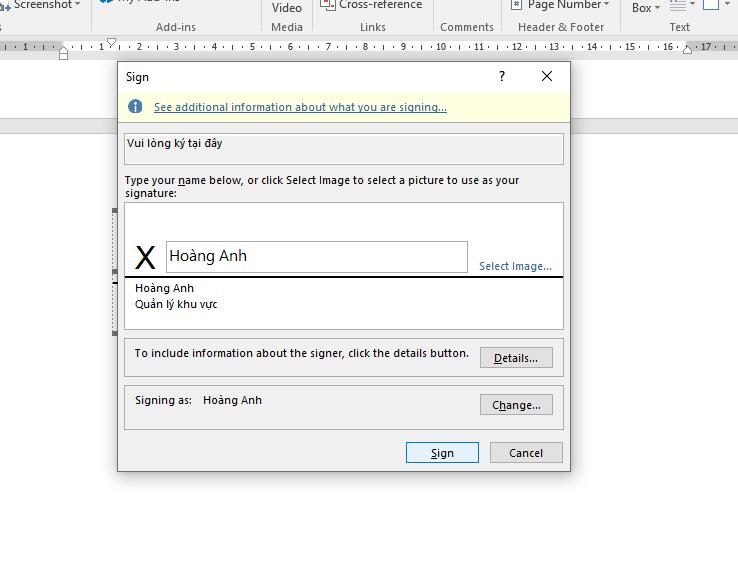Open additional information about signing link

300,107
